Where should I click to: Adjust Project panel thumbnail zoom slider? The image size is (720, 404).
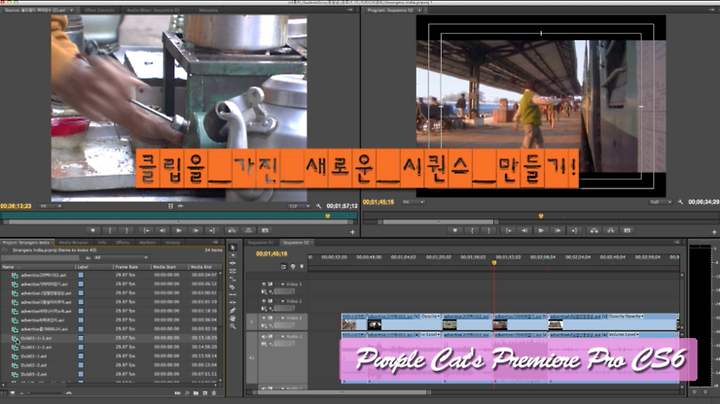(x=46, y=393)
